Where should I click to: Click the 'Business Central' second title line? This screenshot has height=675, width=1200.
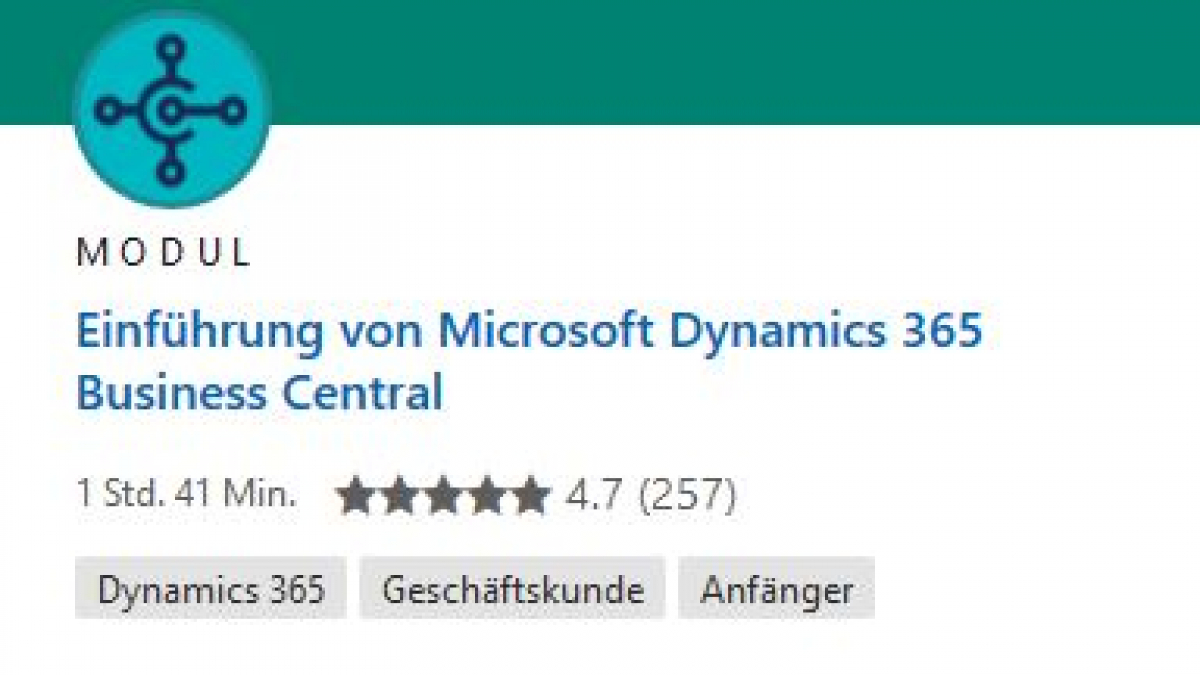(259, 393)
